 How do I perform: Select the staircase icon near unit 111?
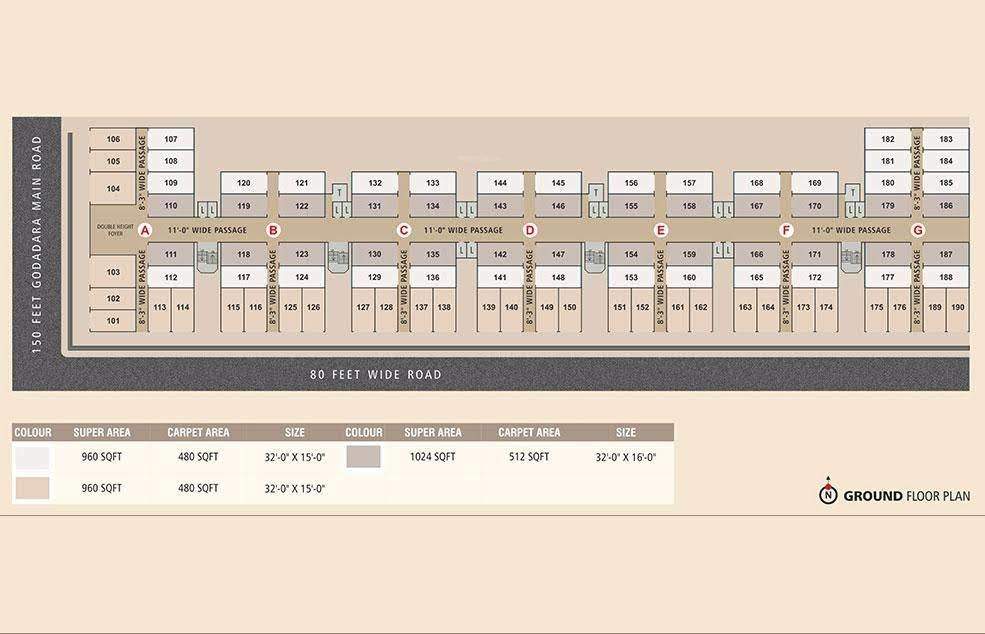[x=206, y=256]
